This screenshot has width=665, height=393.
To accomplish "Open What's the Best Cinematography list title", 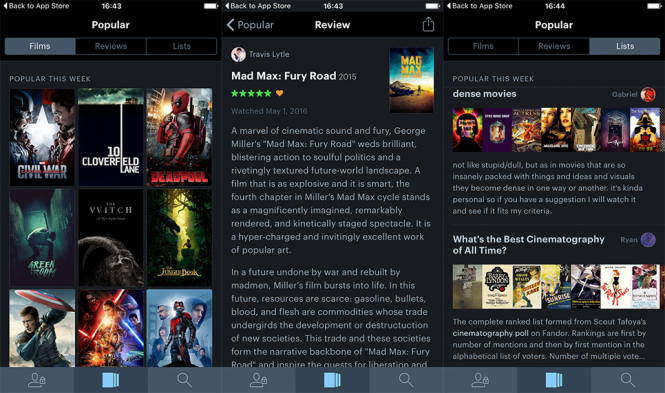I will click(x=528, y=245).
